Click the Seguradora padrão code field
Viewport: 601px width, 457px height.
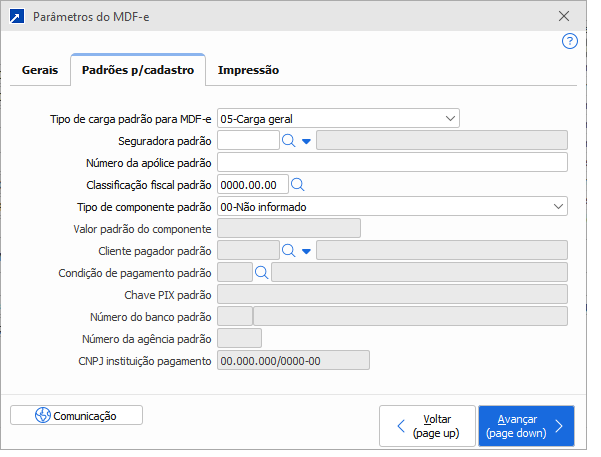pos(247,141)
